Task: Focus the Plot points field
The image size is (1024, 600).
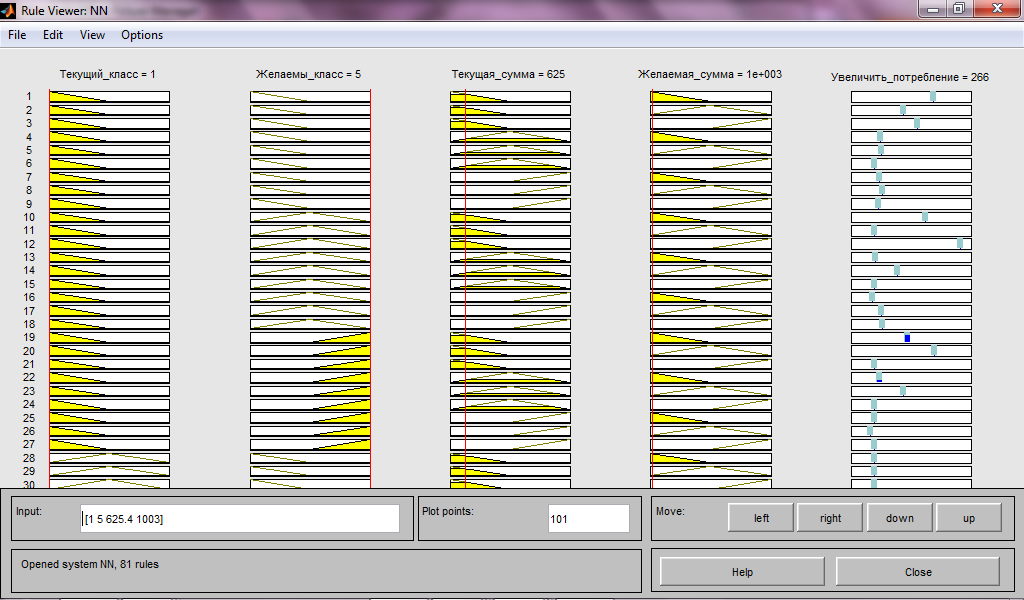Action: click(588, 518)
